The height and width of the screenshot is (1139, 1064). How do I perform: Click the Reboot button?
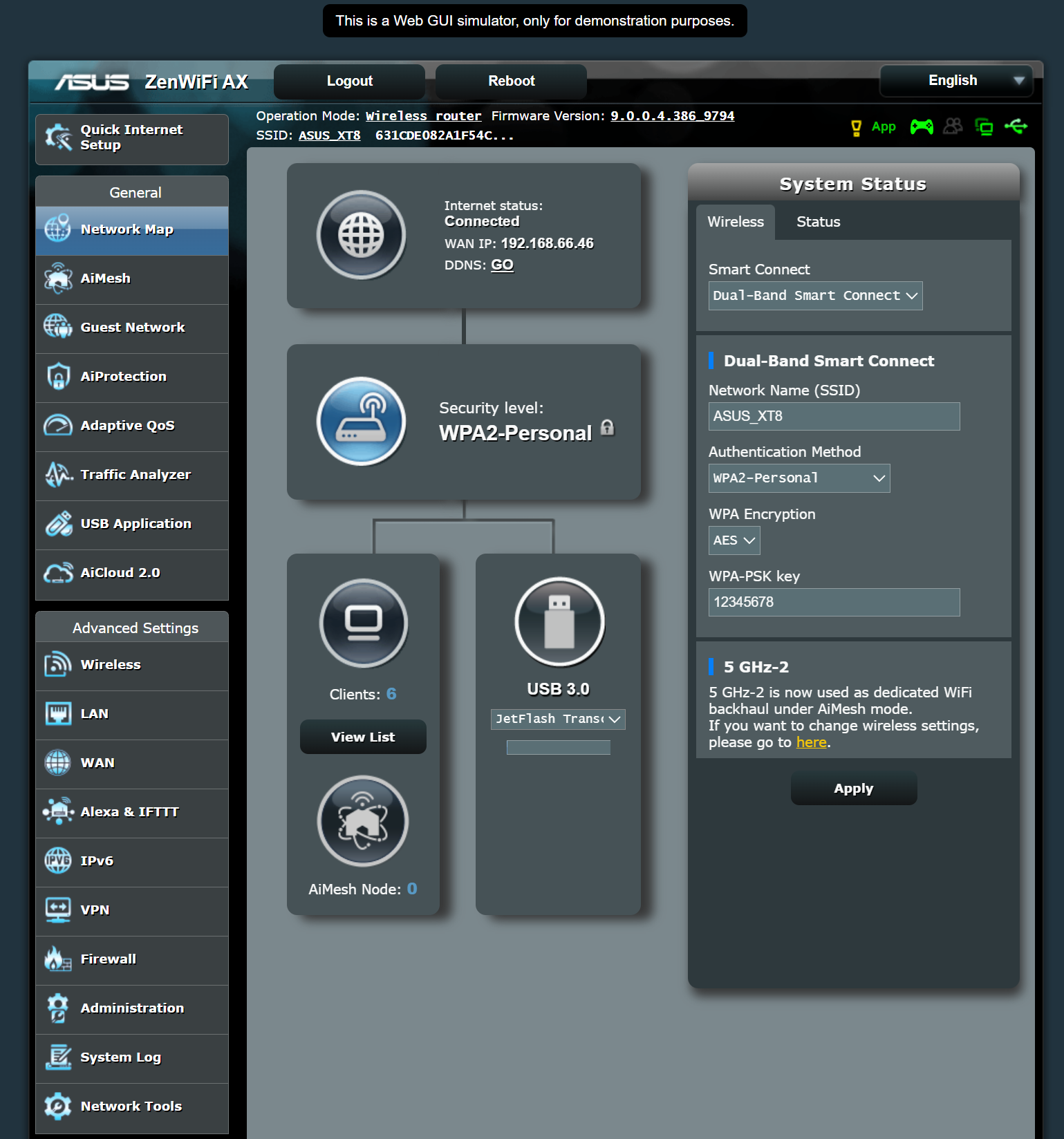click(511, 82)
